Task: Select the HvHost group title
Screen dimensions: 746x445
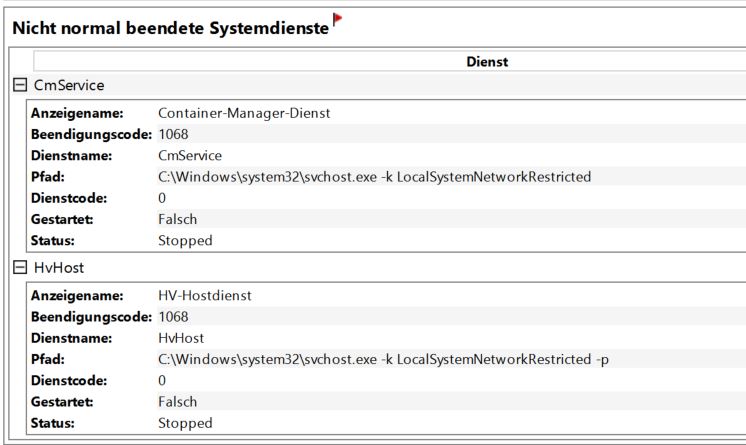Action: [59, 267]
